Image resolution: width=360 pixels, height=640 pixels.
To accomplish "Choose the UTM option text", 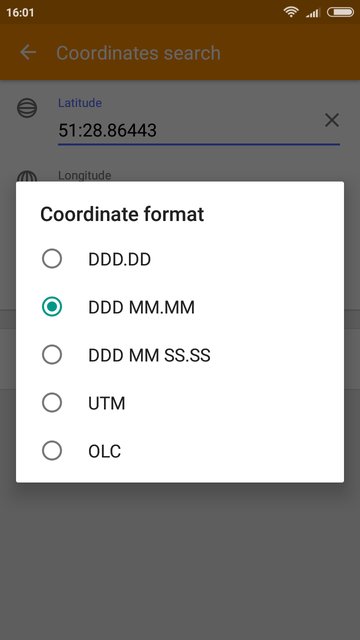I will [107, 404].
